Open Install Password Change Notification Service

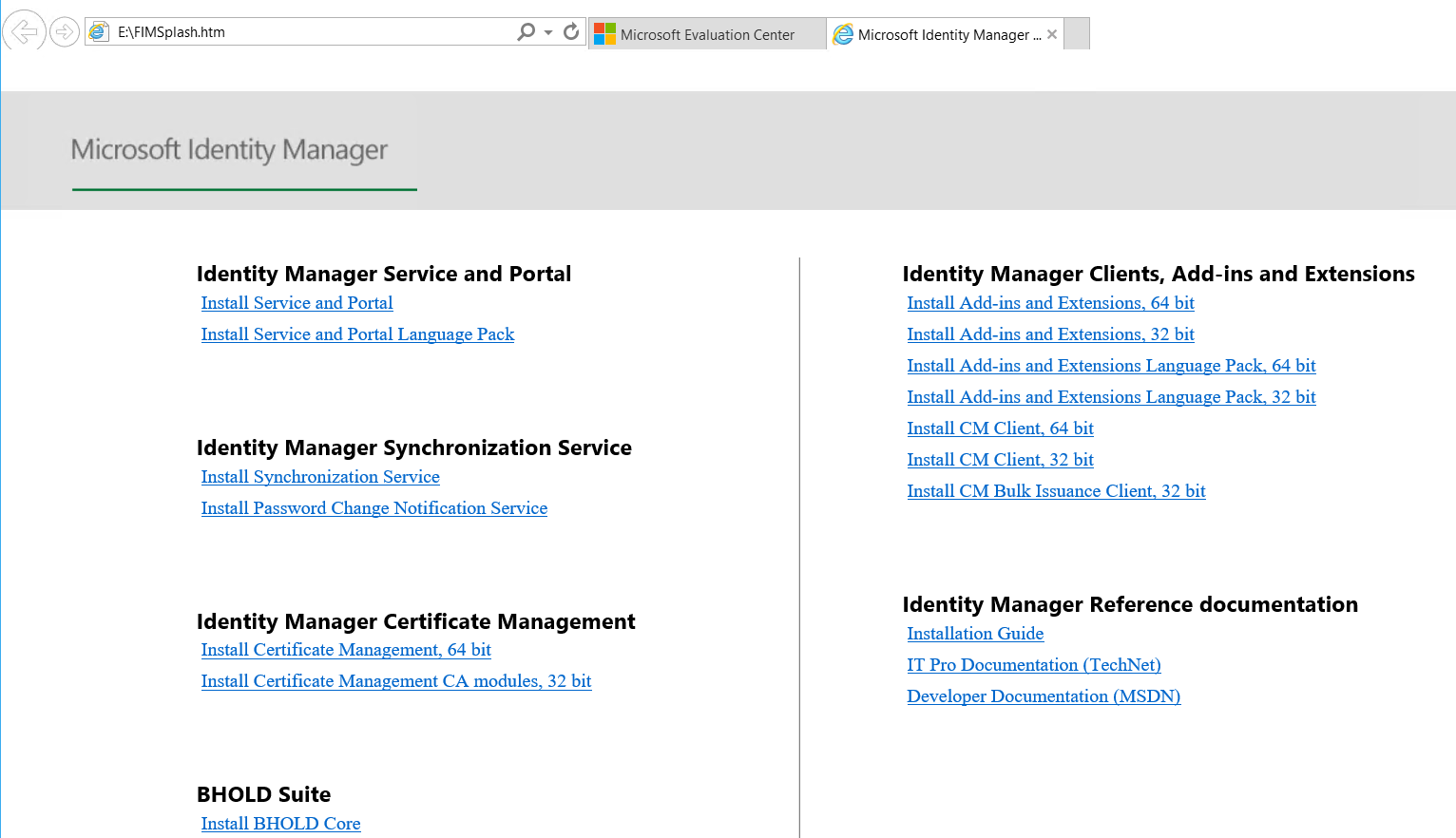point(374,508)
